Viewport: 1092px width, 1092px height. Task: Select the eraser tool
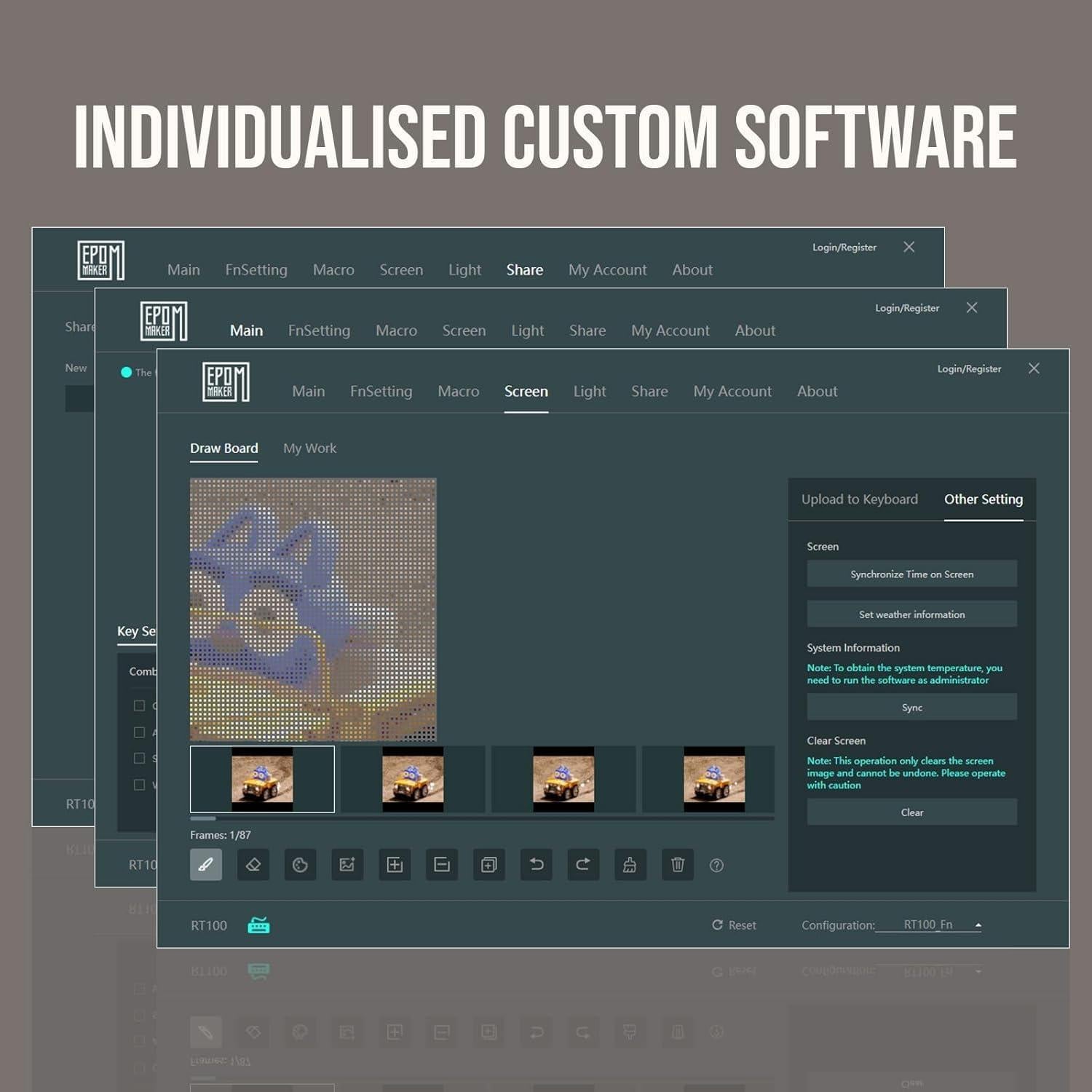tap(253, 865)
